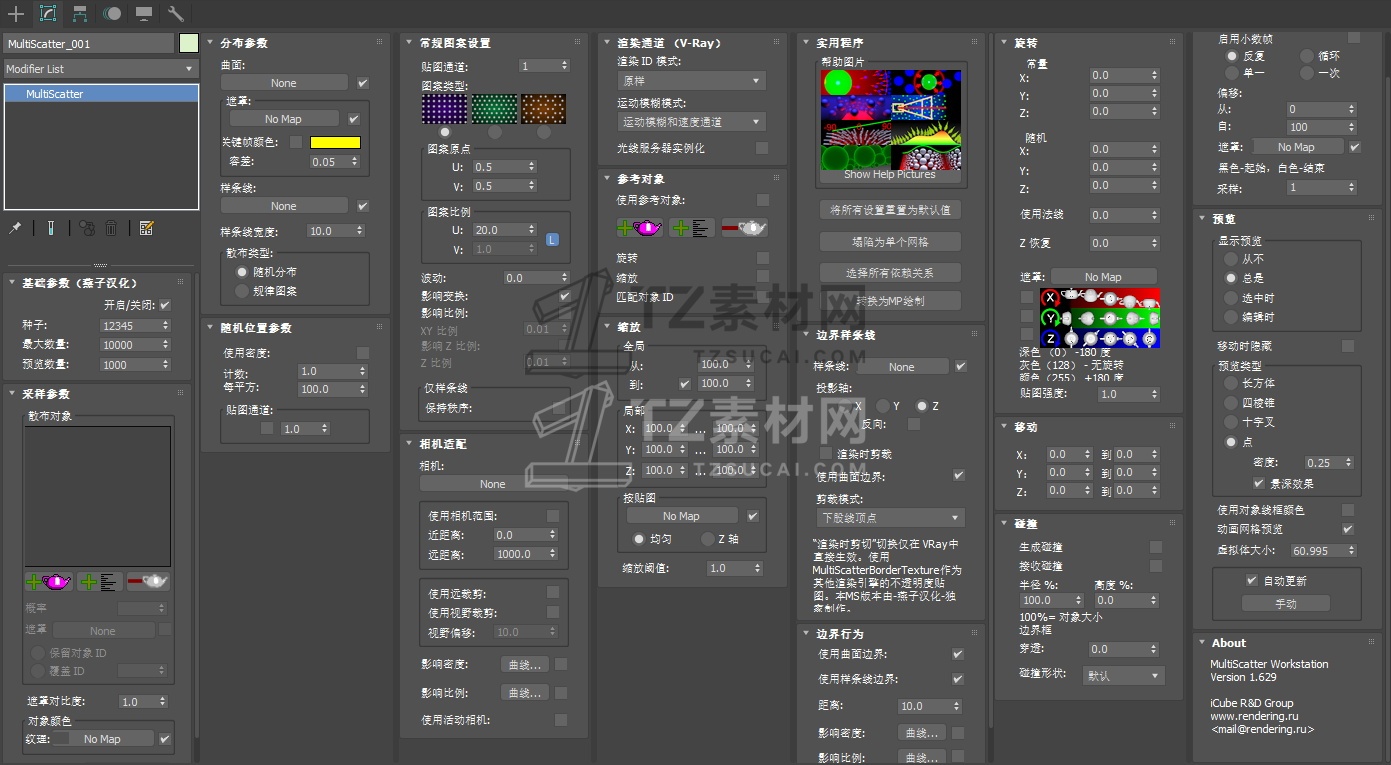Add scatter objects from list in 采样参数
The image size is (1391, 765).
(x=99, y=581)
